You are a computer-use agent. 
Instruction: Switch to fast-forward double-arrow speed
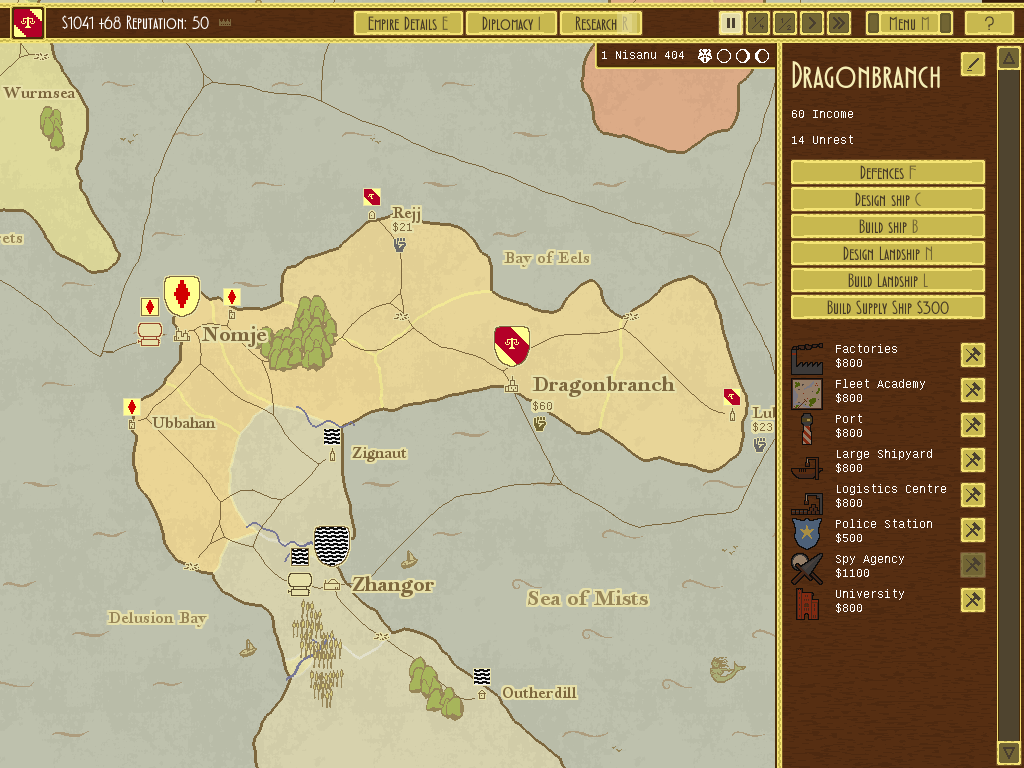[839, 23]
